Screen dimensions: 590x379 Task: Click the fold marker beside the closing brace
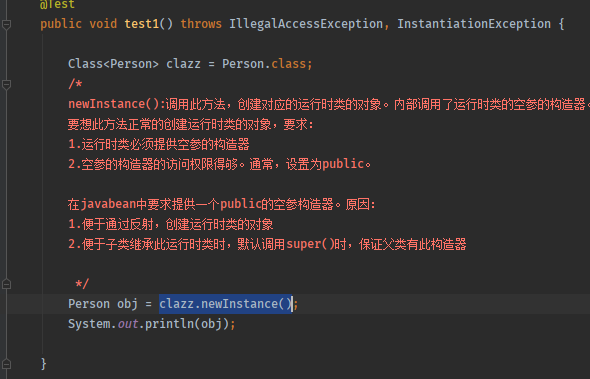point(6,364)
